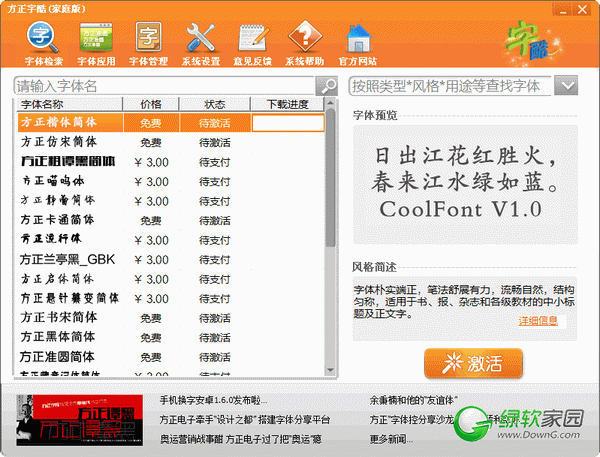The image size is (600, 457).
Task: Click the magnifier search button
Action: point(326,86)
